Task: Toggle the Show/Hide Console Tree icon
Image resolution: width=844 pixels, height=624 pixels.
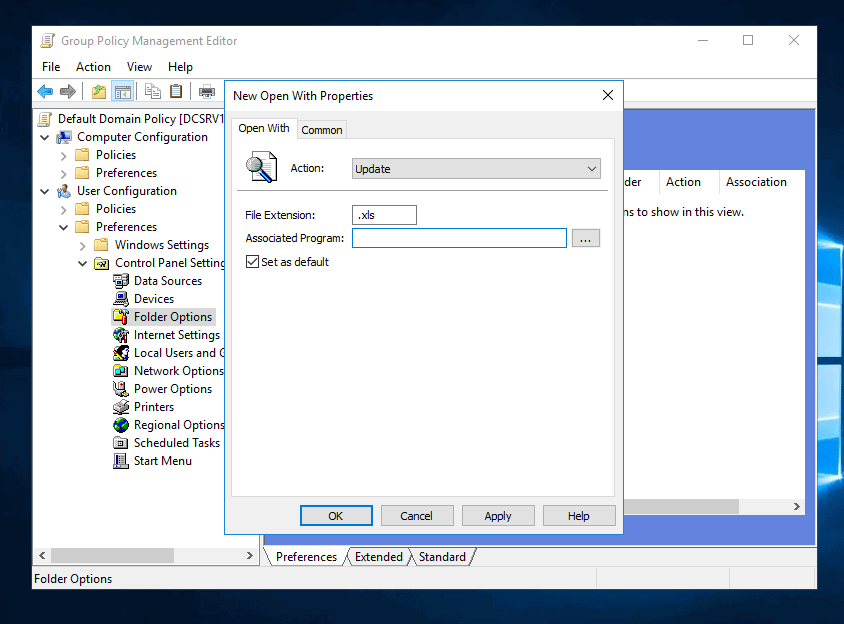Action: (122, 92)
